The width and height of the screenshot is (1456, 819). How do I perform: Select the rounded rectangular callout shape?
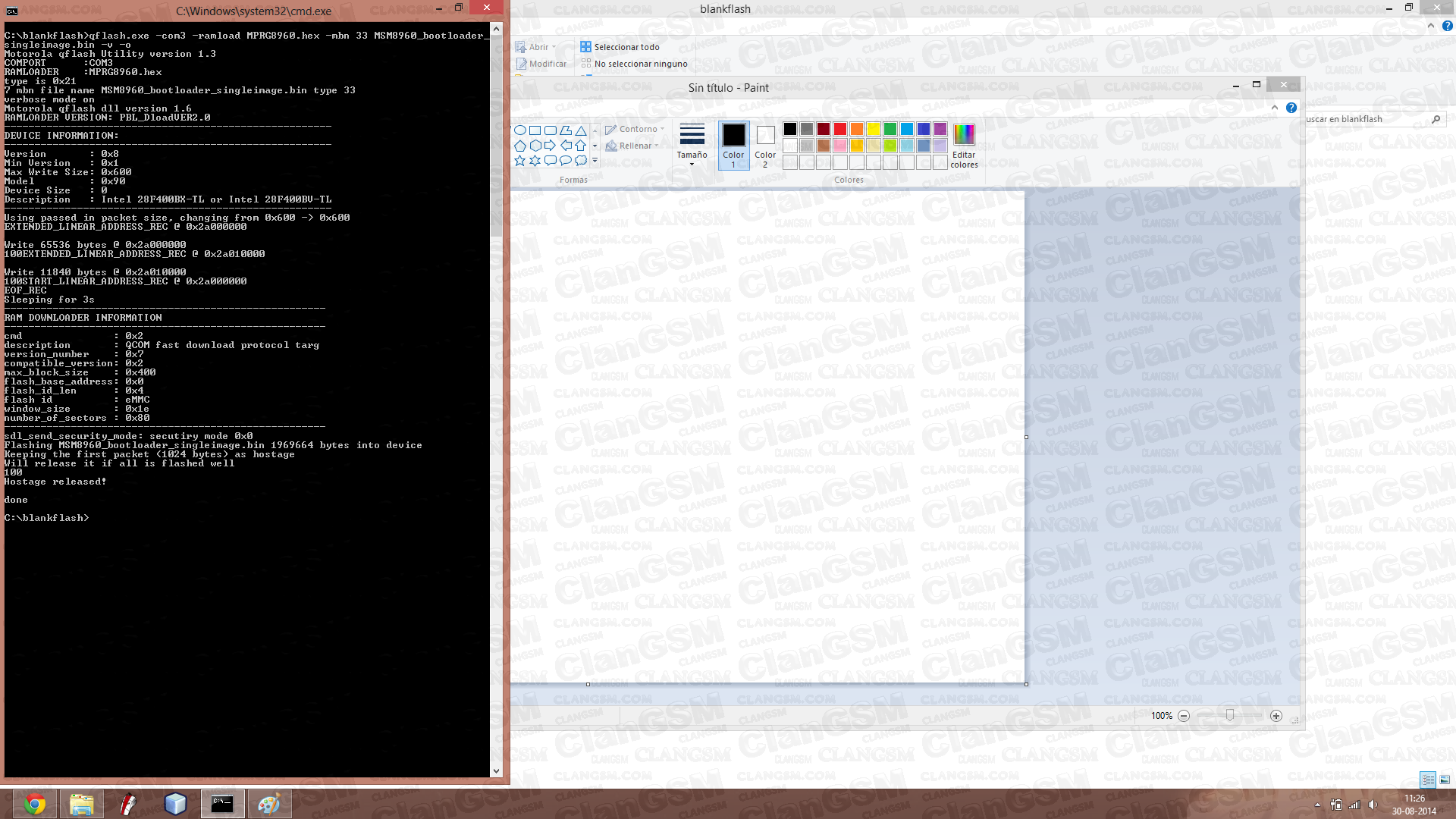551,161
